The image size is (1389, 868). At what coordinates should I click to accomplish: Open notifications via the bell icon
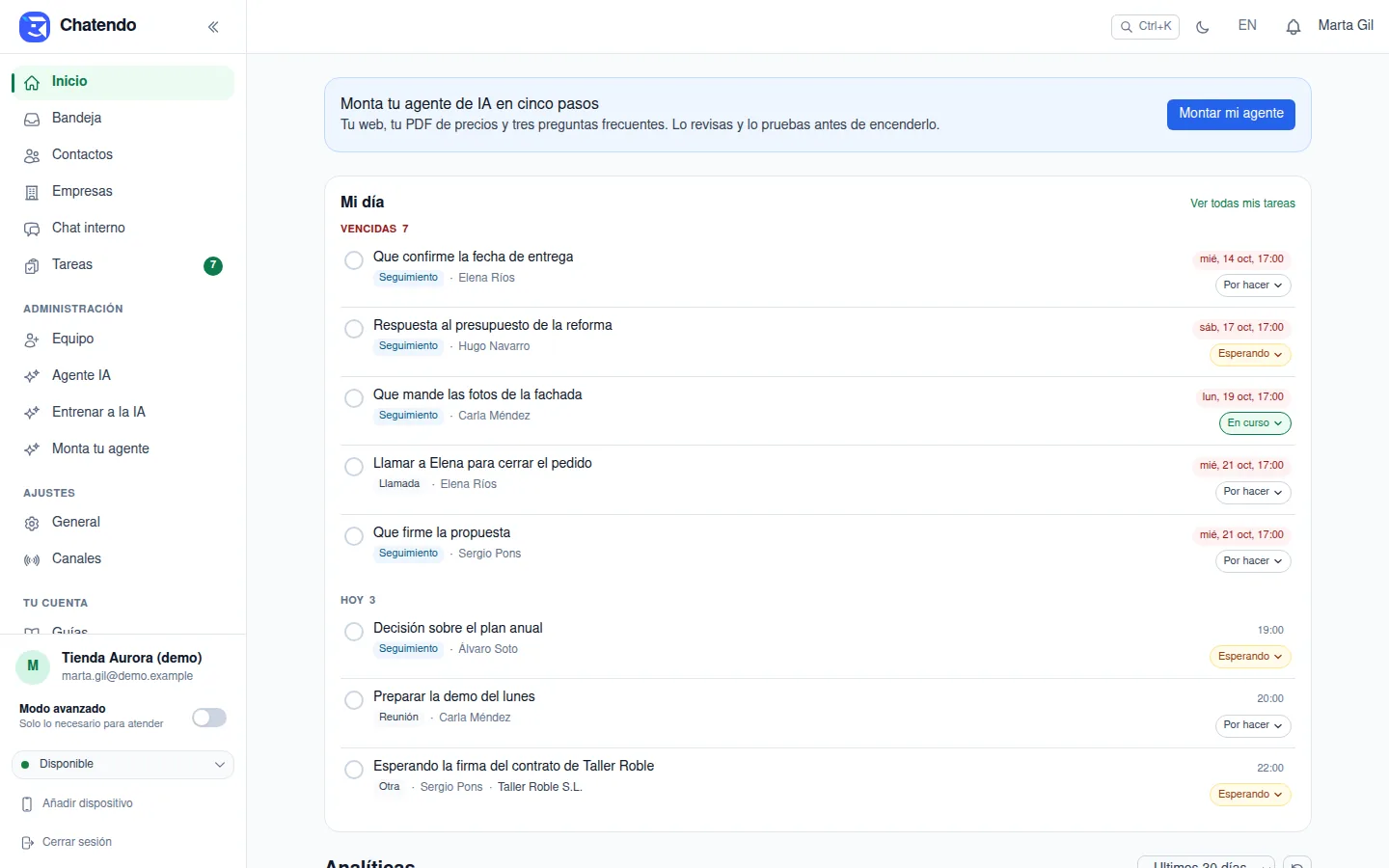[1294, 27]
